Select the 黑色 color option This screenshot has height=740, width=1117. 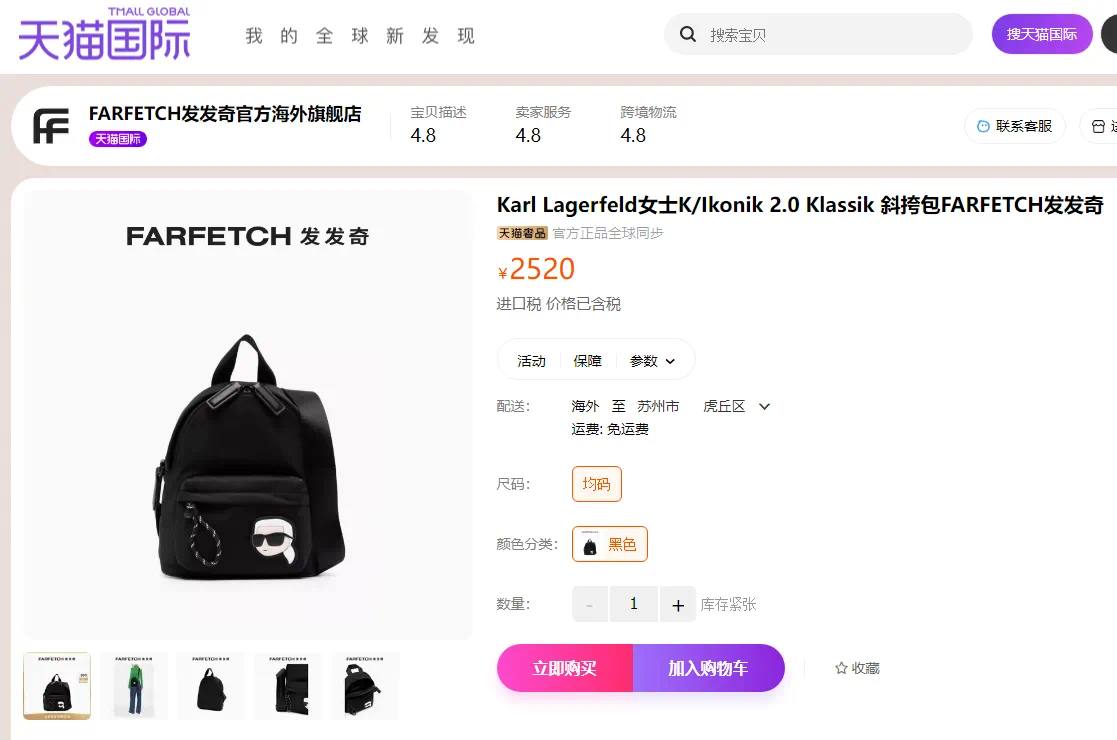pyautogui.click(x=610, y=544)
